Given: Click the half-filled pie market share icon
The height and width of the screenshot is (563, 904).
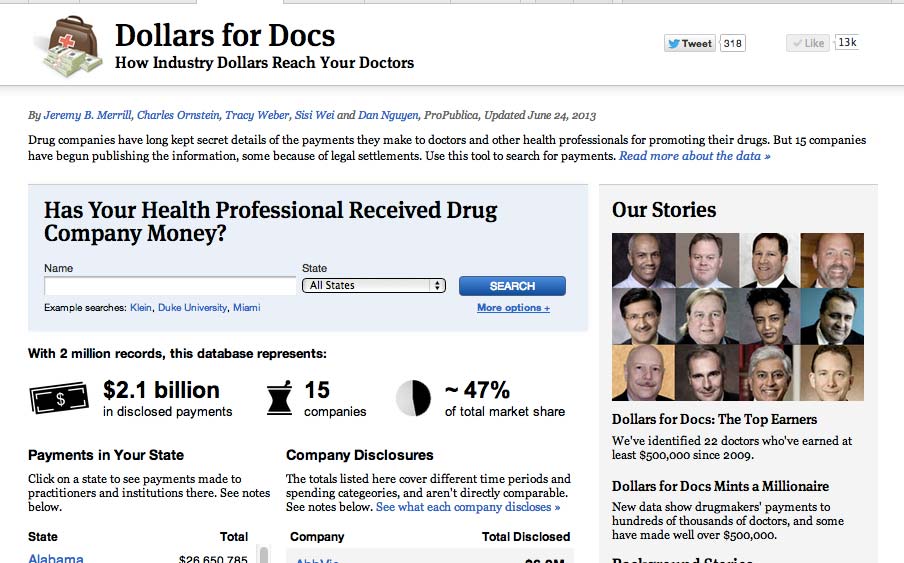Looking at the screenshot, I should (x=413, y=398).
